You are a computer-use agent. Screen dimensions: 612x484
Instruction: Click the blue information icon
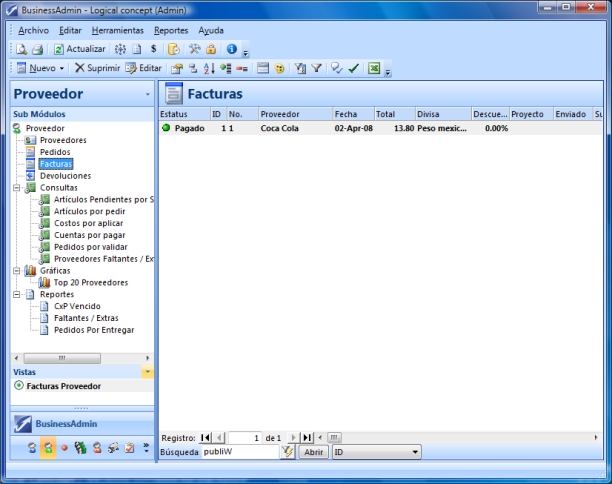pyautogui.click(x=230, y=49)
